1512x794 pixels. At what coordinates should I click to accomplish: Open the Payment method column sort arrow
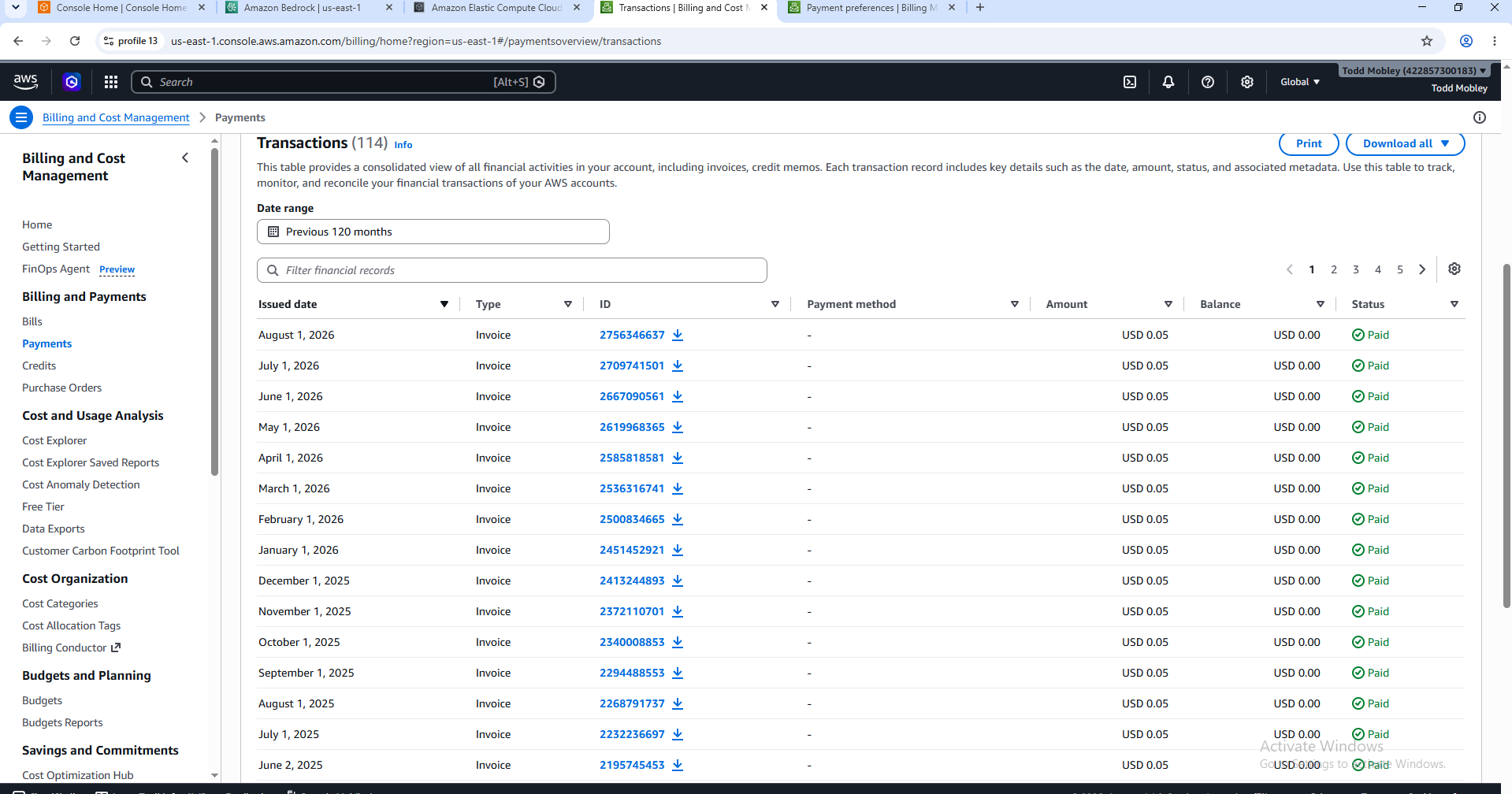point(1015,304)
